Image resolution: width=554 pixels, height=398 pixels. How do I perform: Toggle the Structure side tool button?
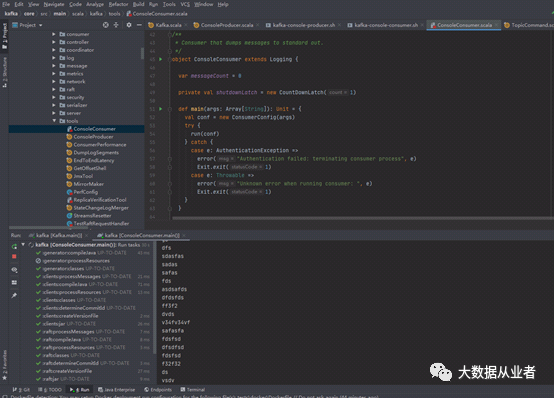coord(5,72)
